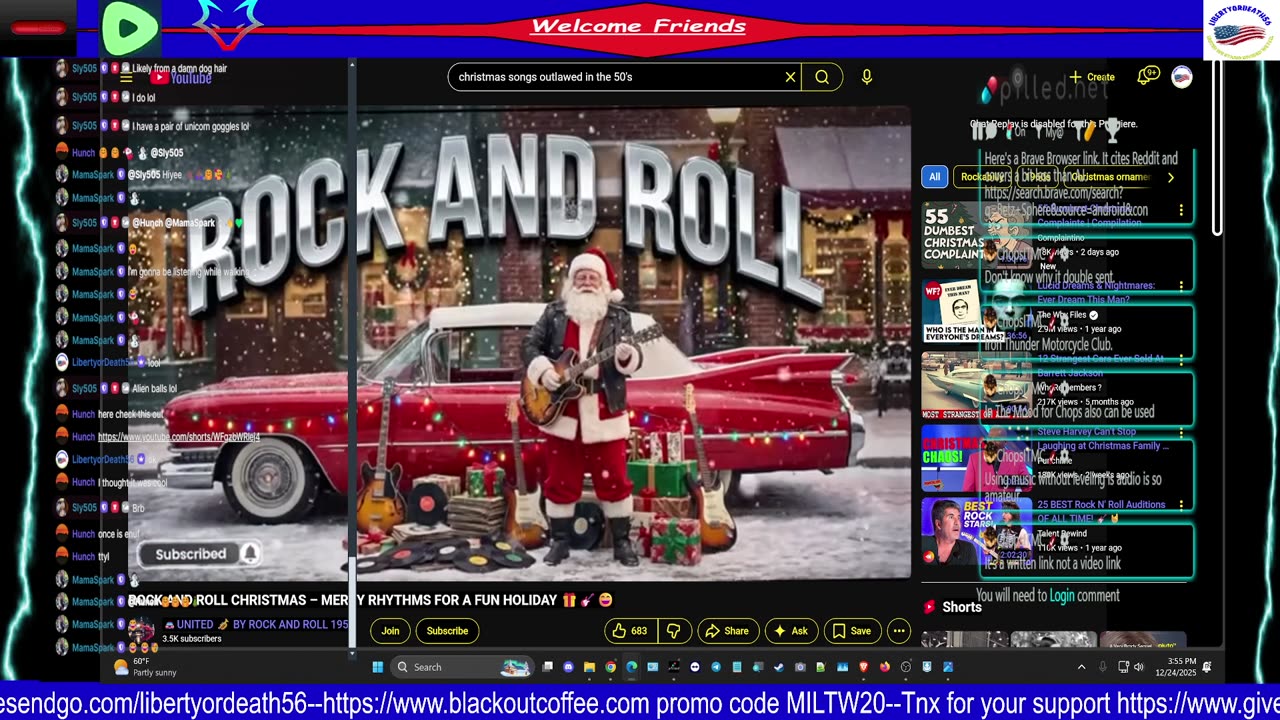Open the Strangest Cars video thumbnail

(975, 385)
